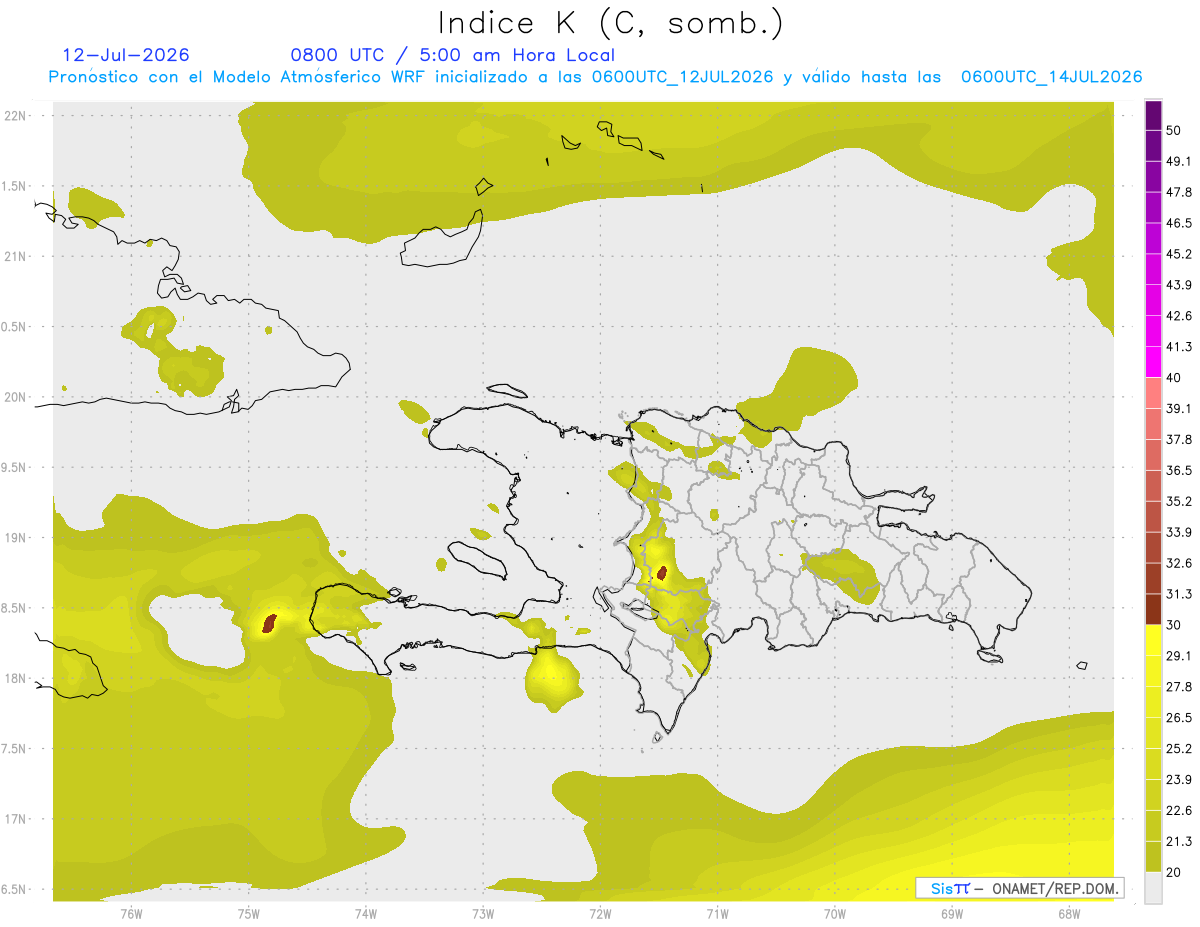Click the colorbar value 21.3
This screenshot has width=1200, height=927.
point(1179,842)
